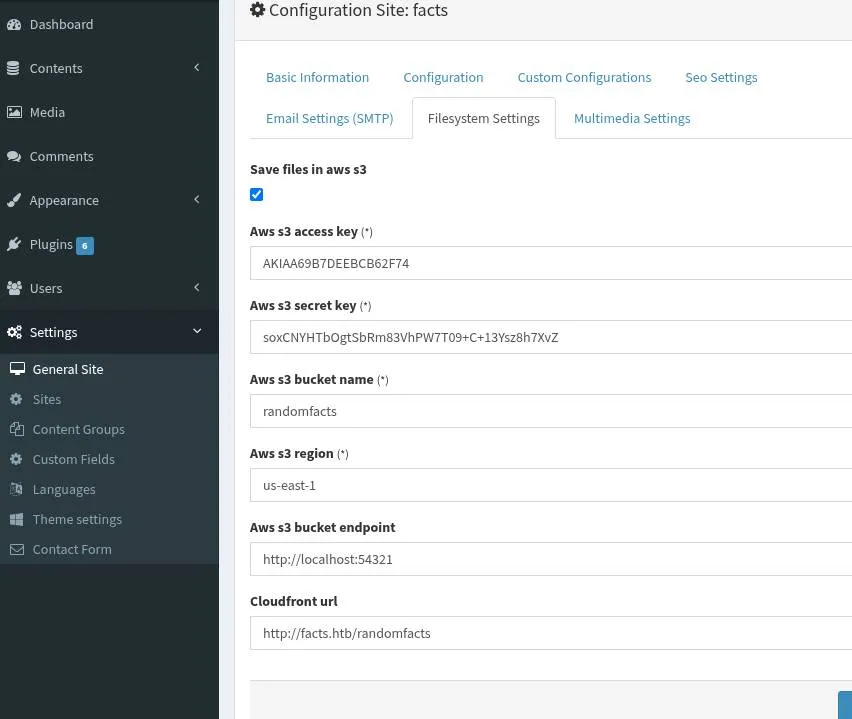The width and height of the screenshot is (852, 719).
Task: Click the Dashboard palette icon
Action: click(14, 24)
